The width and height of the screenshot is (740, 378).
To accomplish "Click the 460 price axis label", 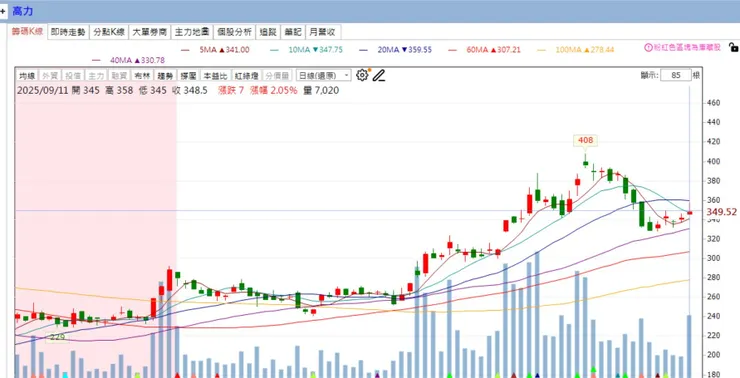I will [714, 103].
